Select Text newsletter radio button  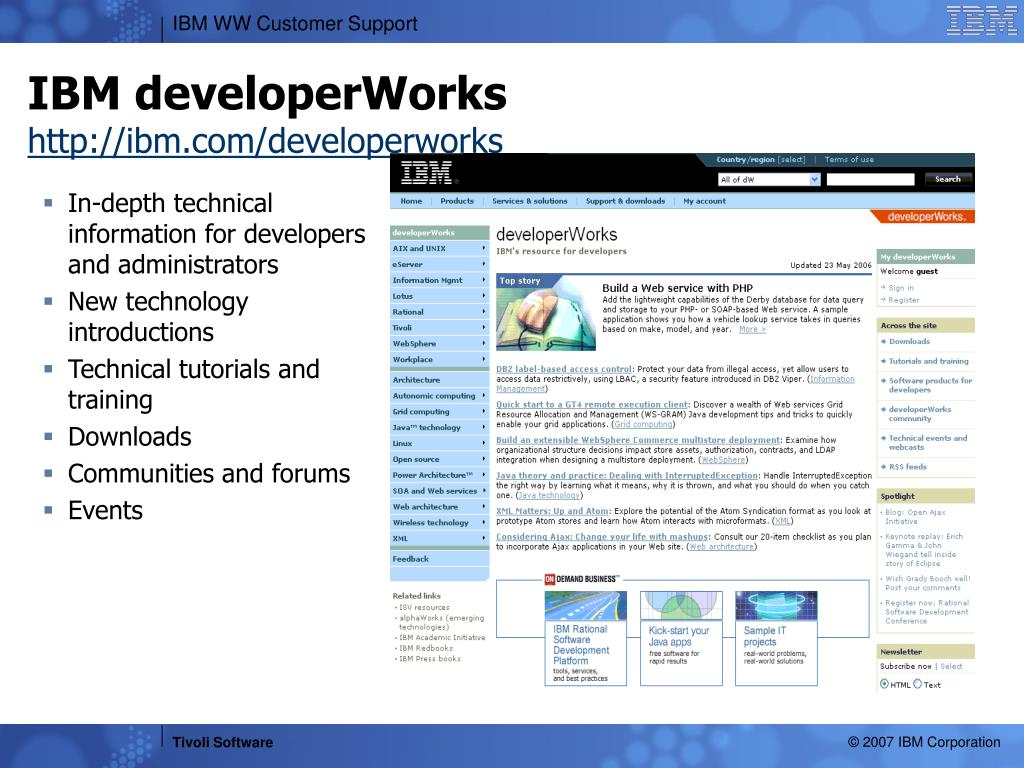pyautogui.click(x=918, y=684)
